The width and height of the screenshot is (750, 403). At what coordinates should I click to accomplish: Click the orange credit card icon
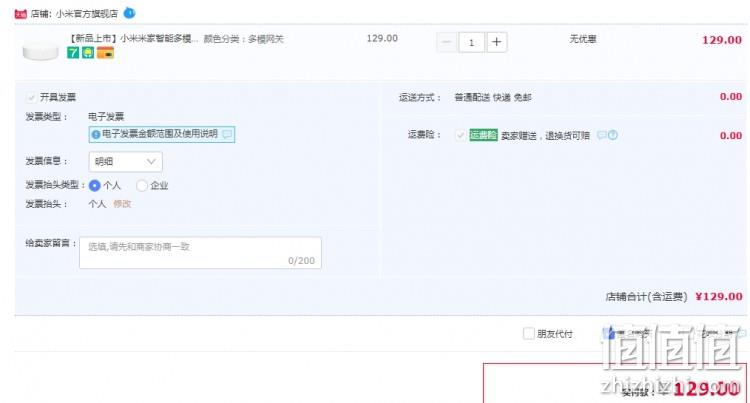[x=105, y=53]
